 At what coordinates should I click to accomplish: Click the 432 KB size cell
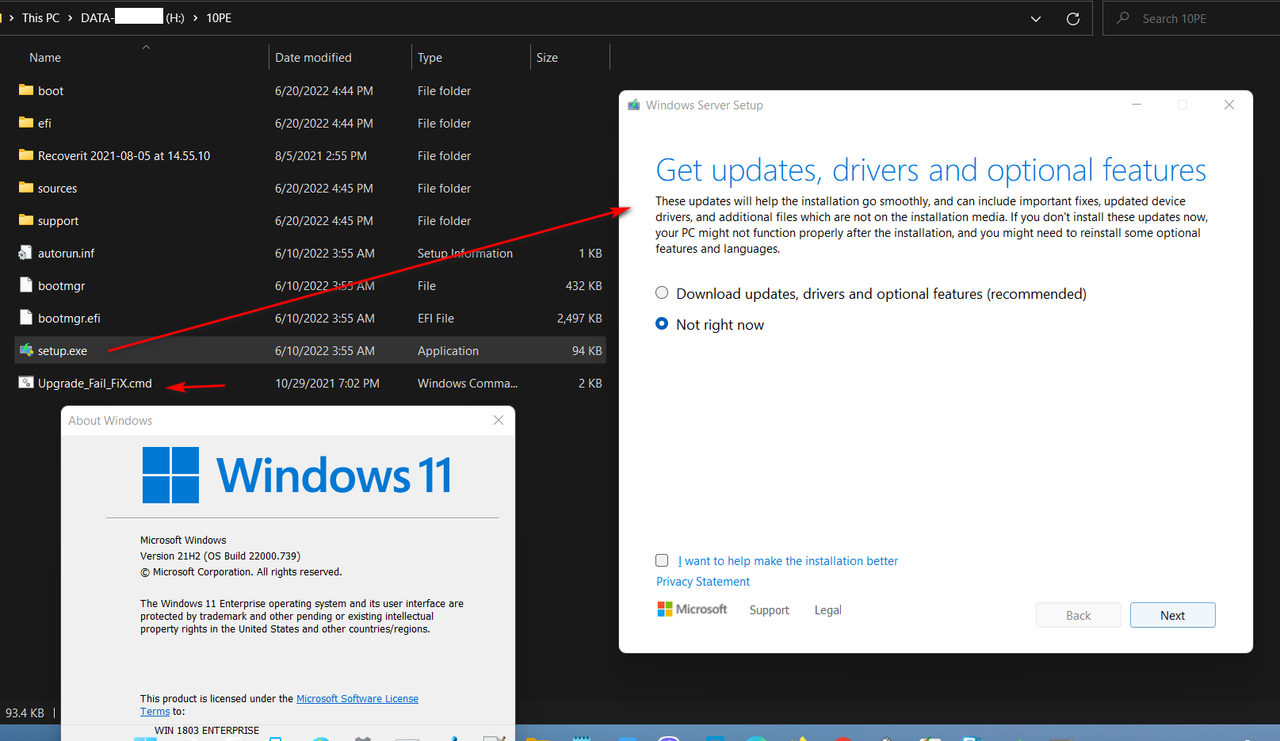[582, 286]
